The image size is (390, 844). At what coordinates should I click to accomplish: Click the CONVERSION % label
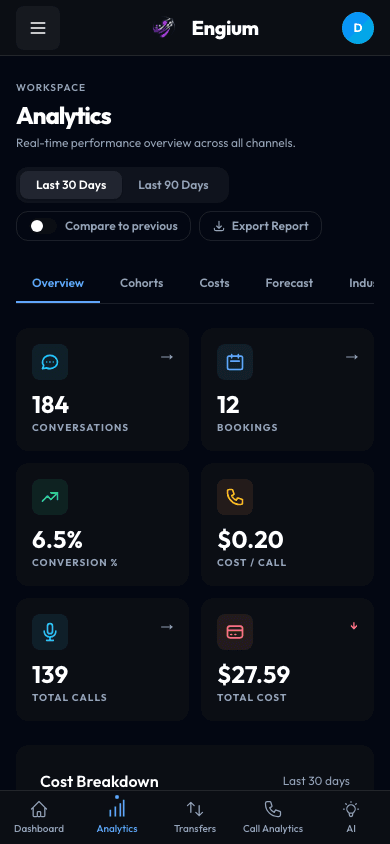pos(75,562)
